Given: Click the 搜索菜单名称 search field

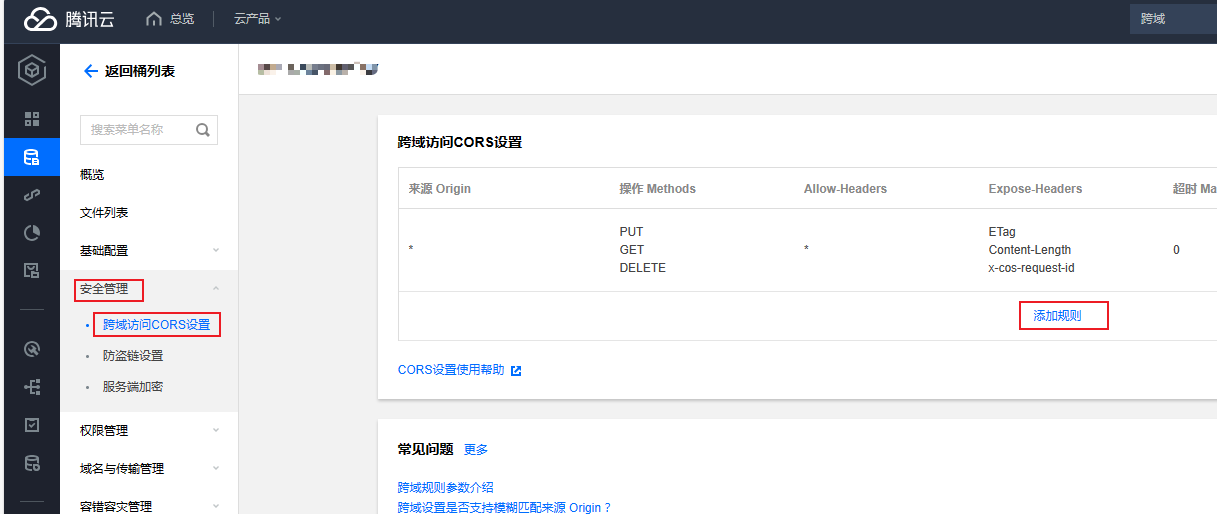Looking at the screenshot, I should pyautogui.click(x=138, y=130).
